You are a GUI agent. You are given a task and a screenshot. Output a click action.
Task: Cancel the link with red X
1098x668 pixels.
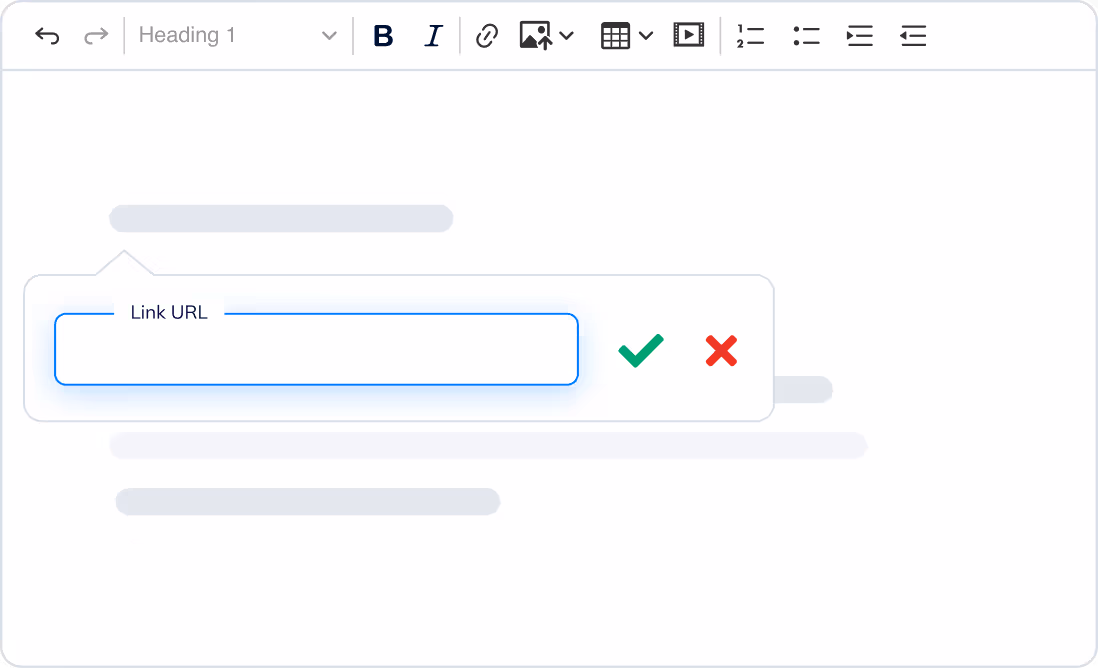[721, 350]
